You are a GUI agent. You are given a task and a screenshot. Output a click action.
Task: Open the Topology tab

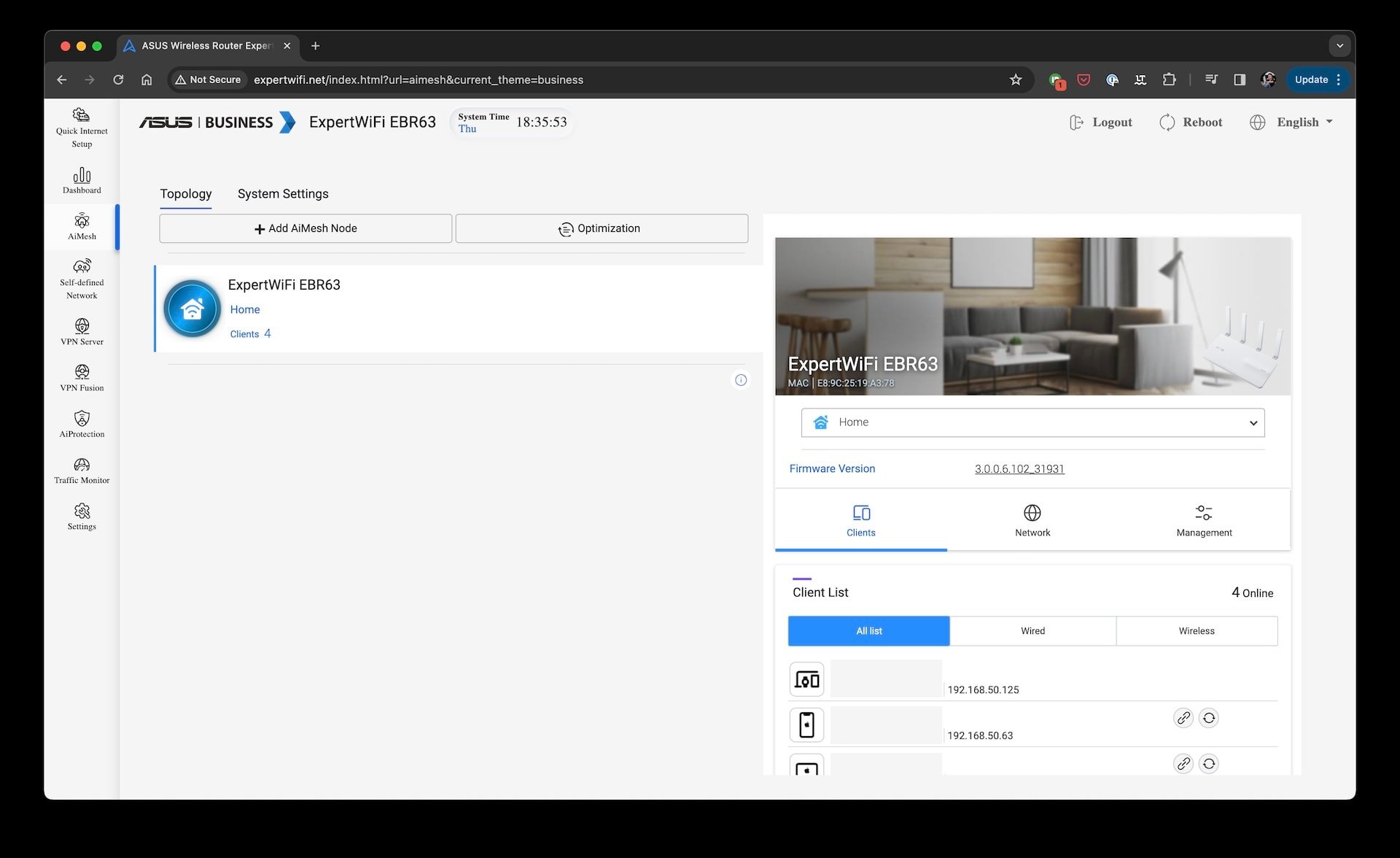[x=185, y=193]
